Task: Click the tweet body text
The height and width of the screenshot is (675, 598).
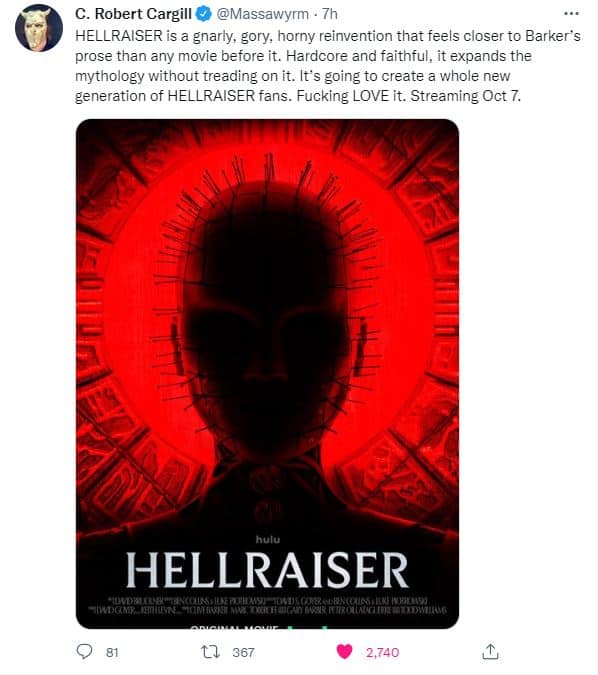Action: tap(328, 66)
